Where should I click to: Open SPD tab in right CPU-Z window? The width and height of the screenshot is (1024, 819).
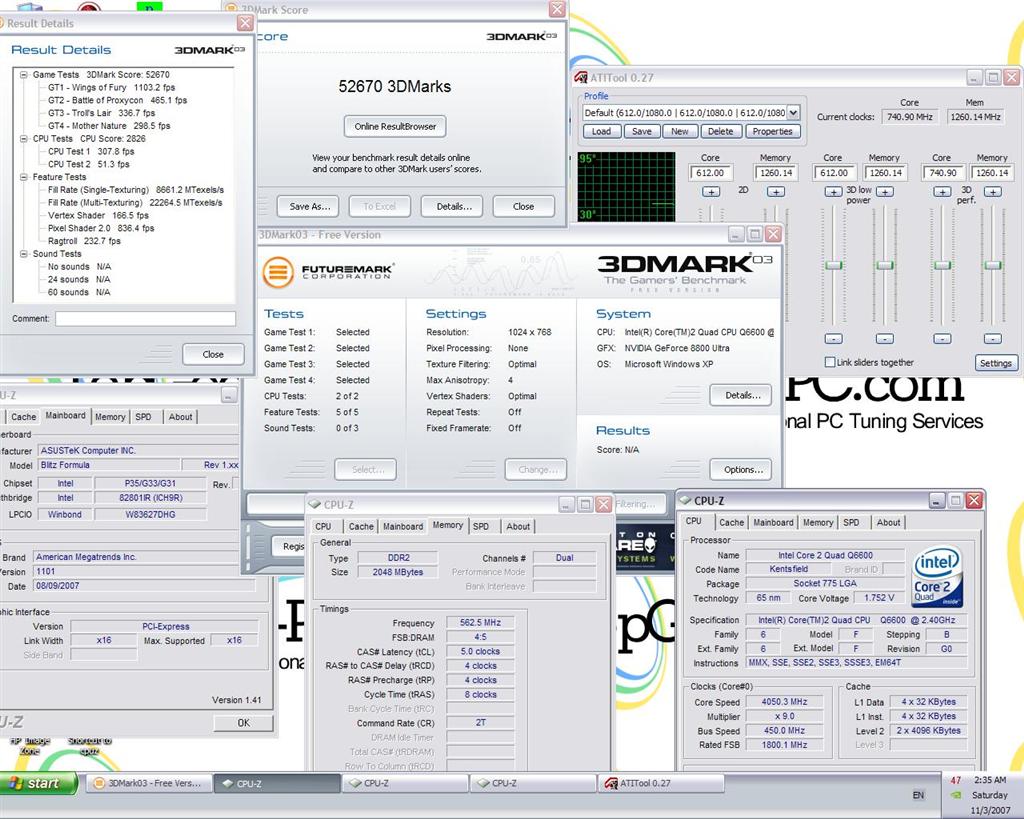[851, 522]
